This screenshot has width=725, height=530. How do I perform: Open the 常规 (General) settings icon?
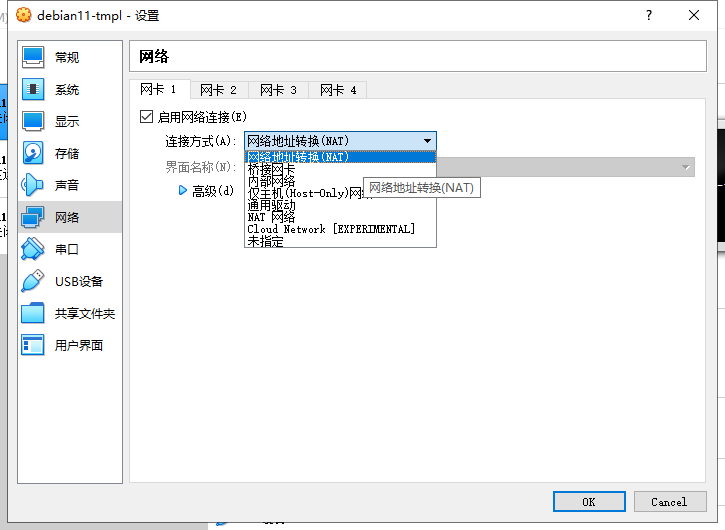pyautogui.click(x=33, y=58)
